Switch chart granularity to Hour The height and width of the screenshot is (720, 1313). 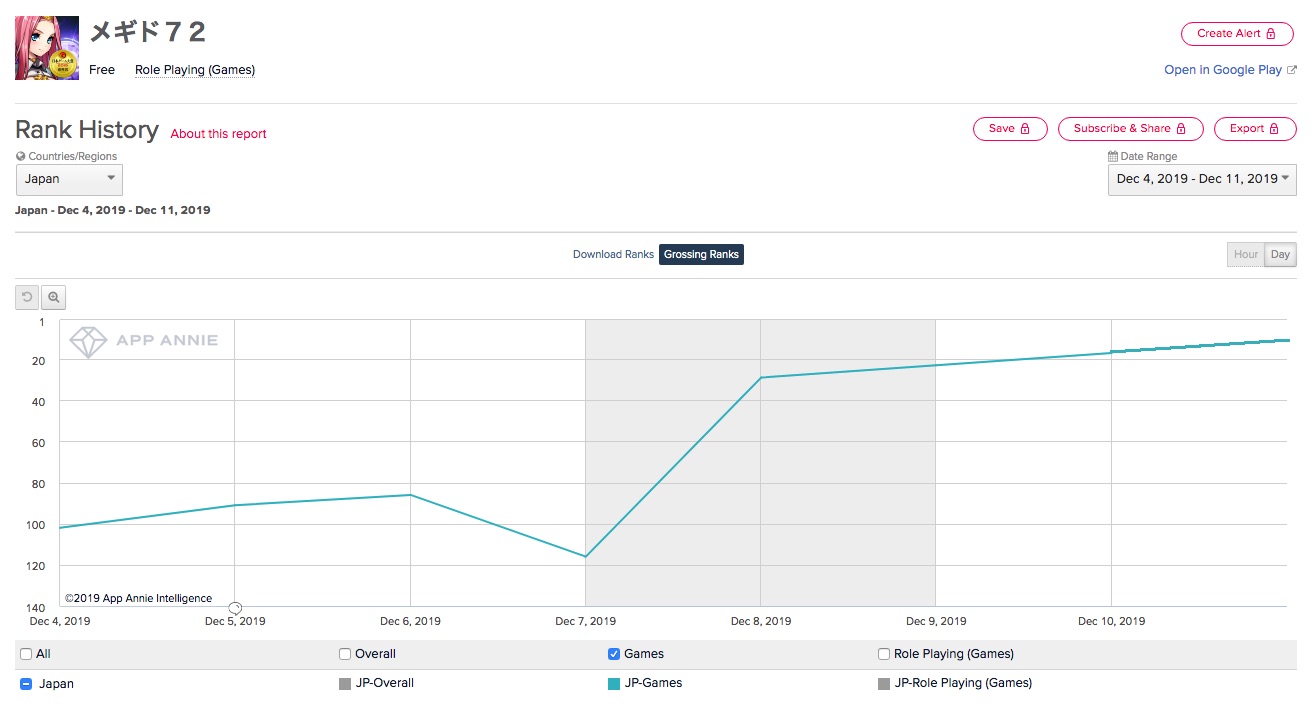tap(1246, 254)
